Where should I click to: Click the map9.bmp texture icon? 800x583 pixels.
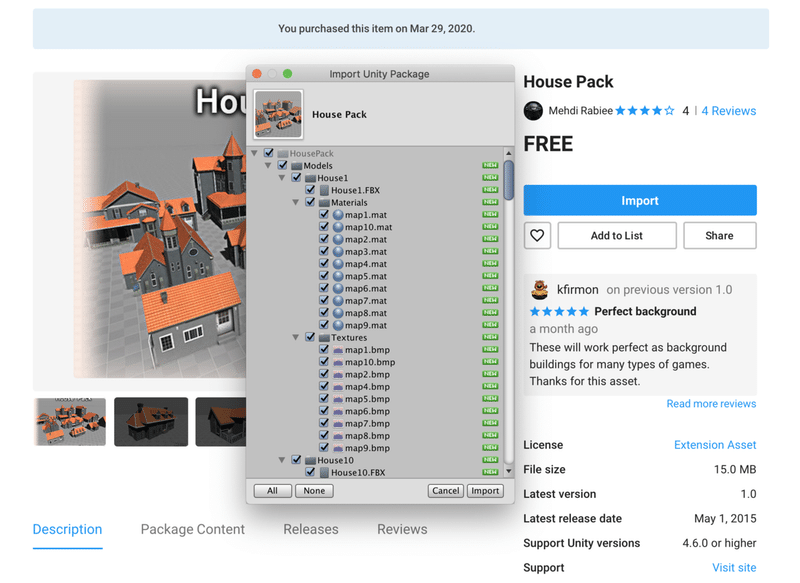338,448
